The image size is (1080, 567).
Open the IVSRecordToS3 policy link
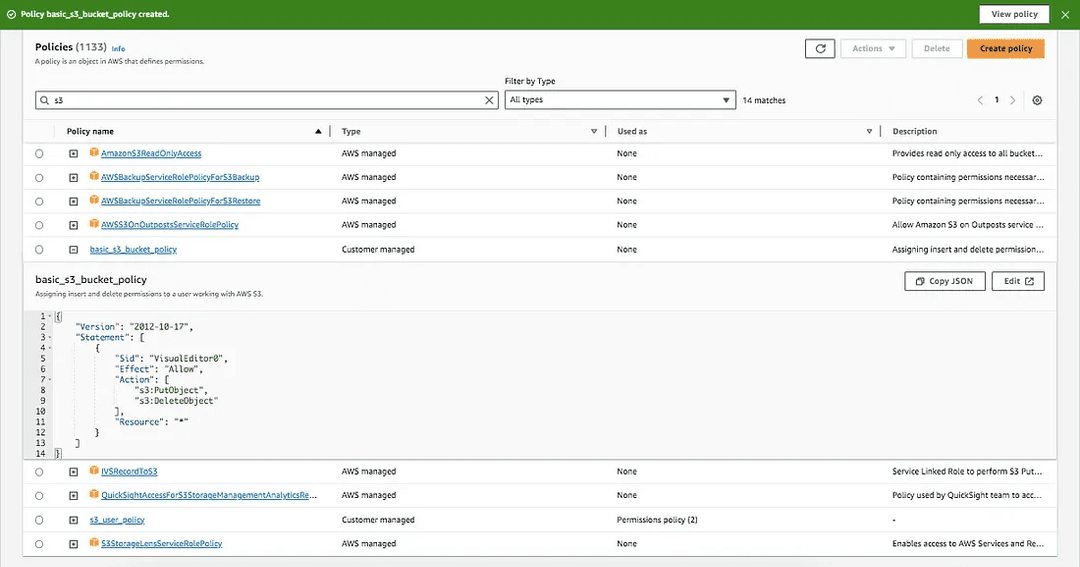point(129,472)
